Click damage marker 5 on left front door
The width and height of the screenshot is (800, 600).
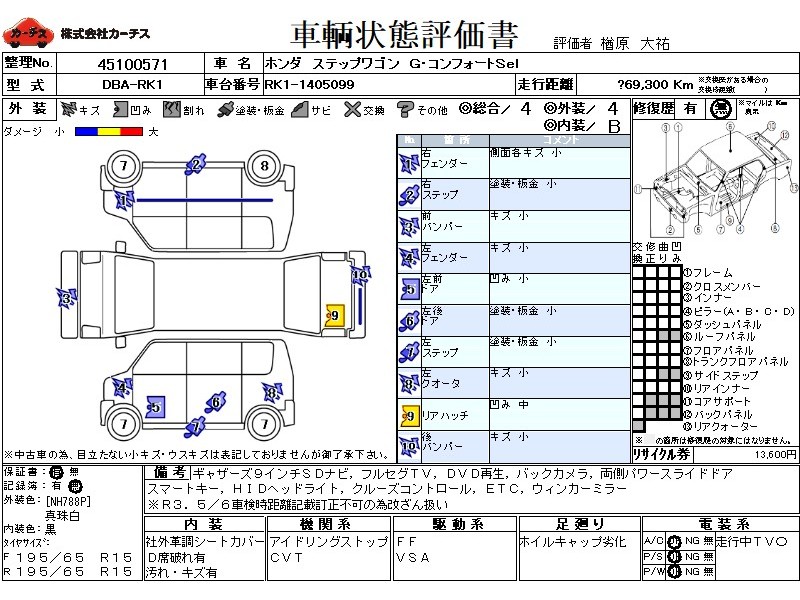tap(154, 406)
